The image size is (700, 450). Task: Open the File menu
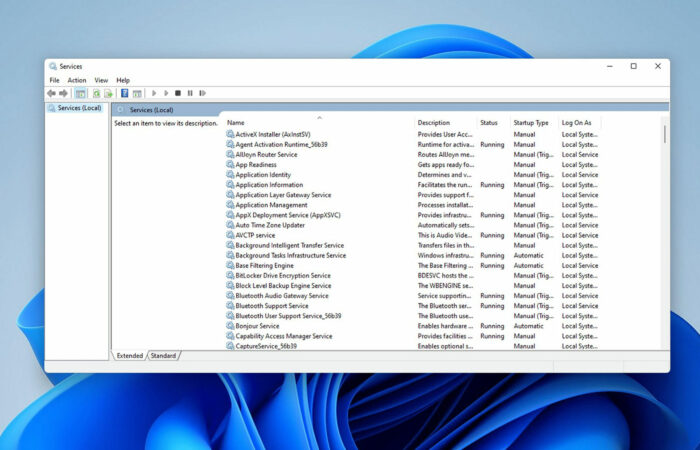pos(54,80)
